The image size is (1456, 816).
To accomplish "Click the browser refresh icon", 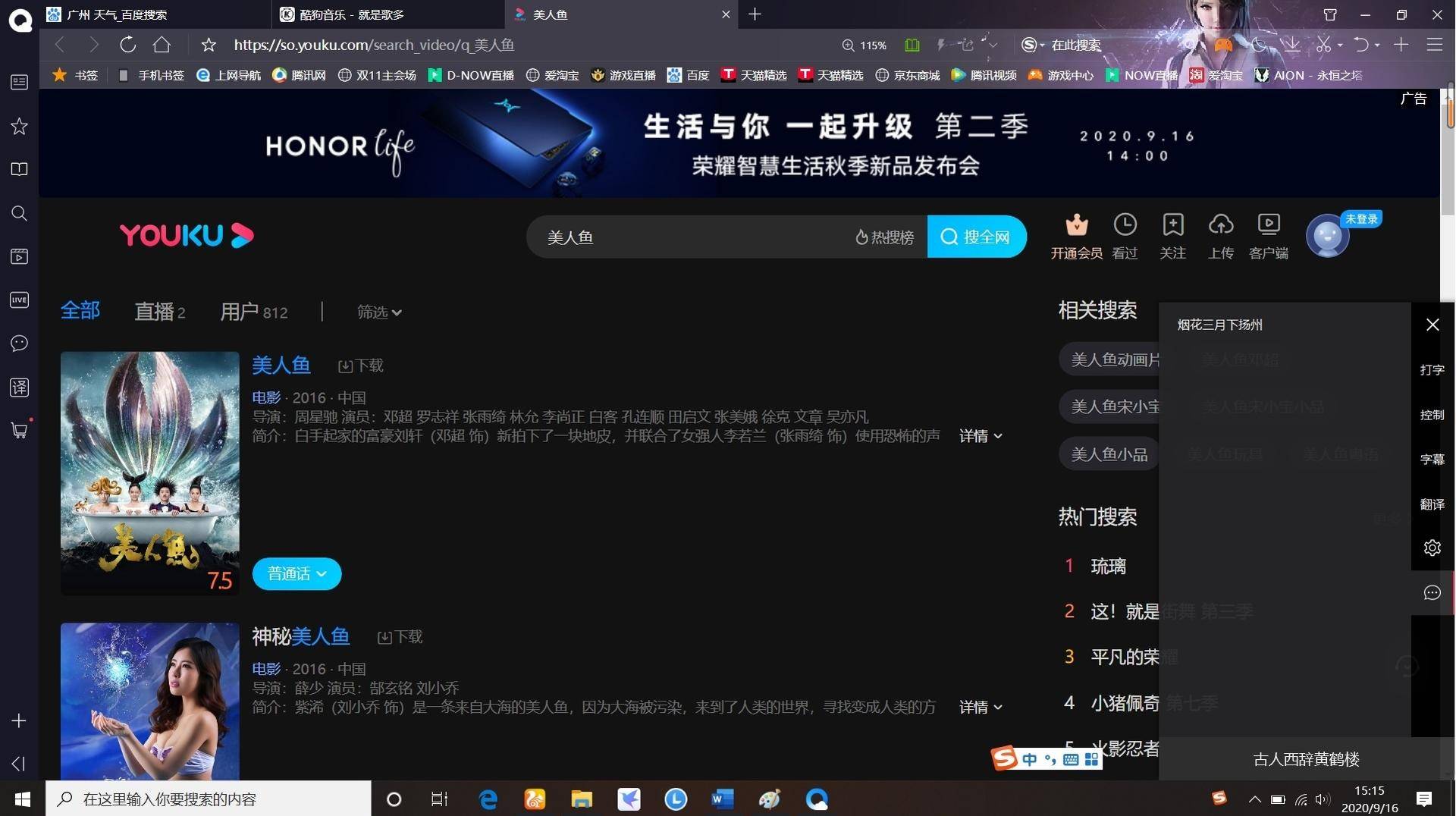I will coord(127,45).
